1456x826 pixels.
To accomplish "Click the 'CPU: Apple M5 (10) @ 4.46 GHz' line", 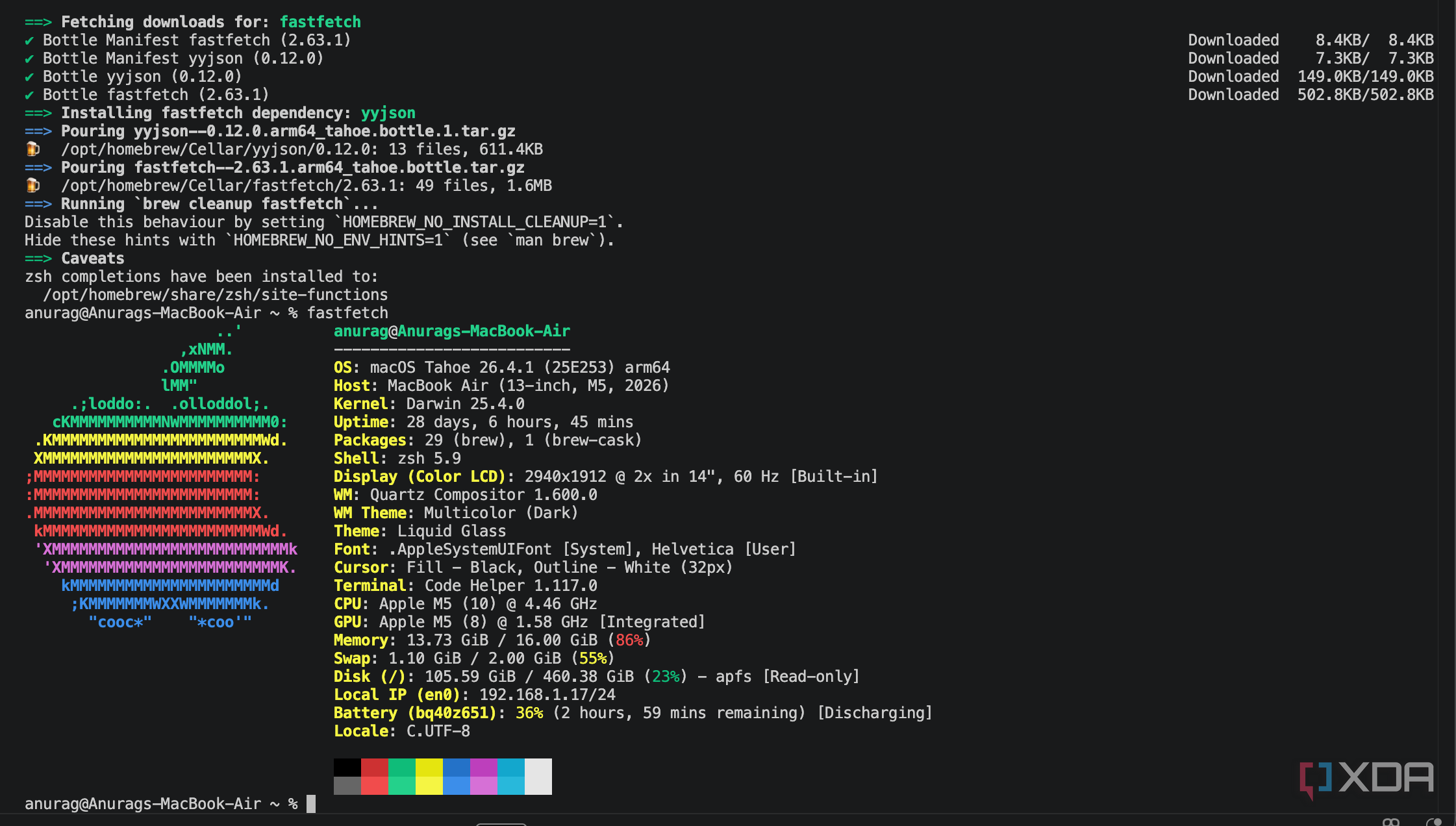I will pyautogui.click(x=466, y=604).
